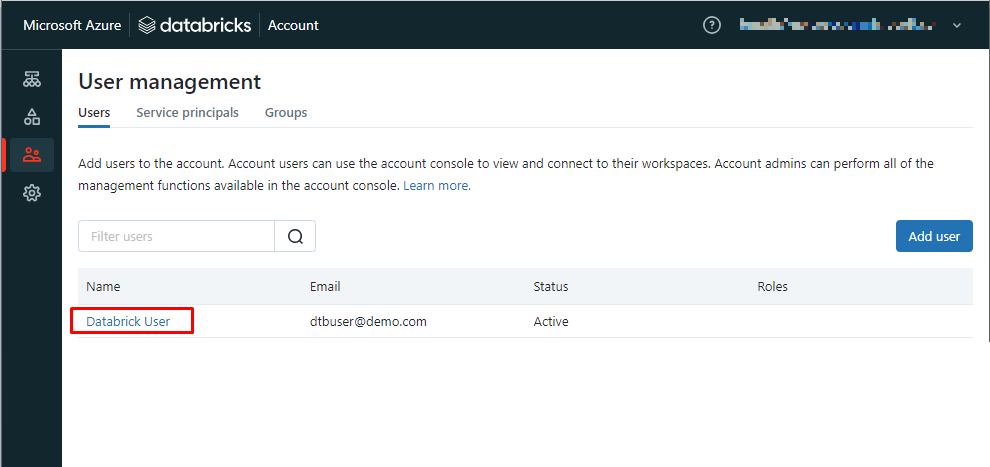Expand the account dropdown chevron

coord(957,25)
